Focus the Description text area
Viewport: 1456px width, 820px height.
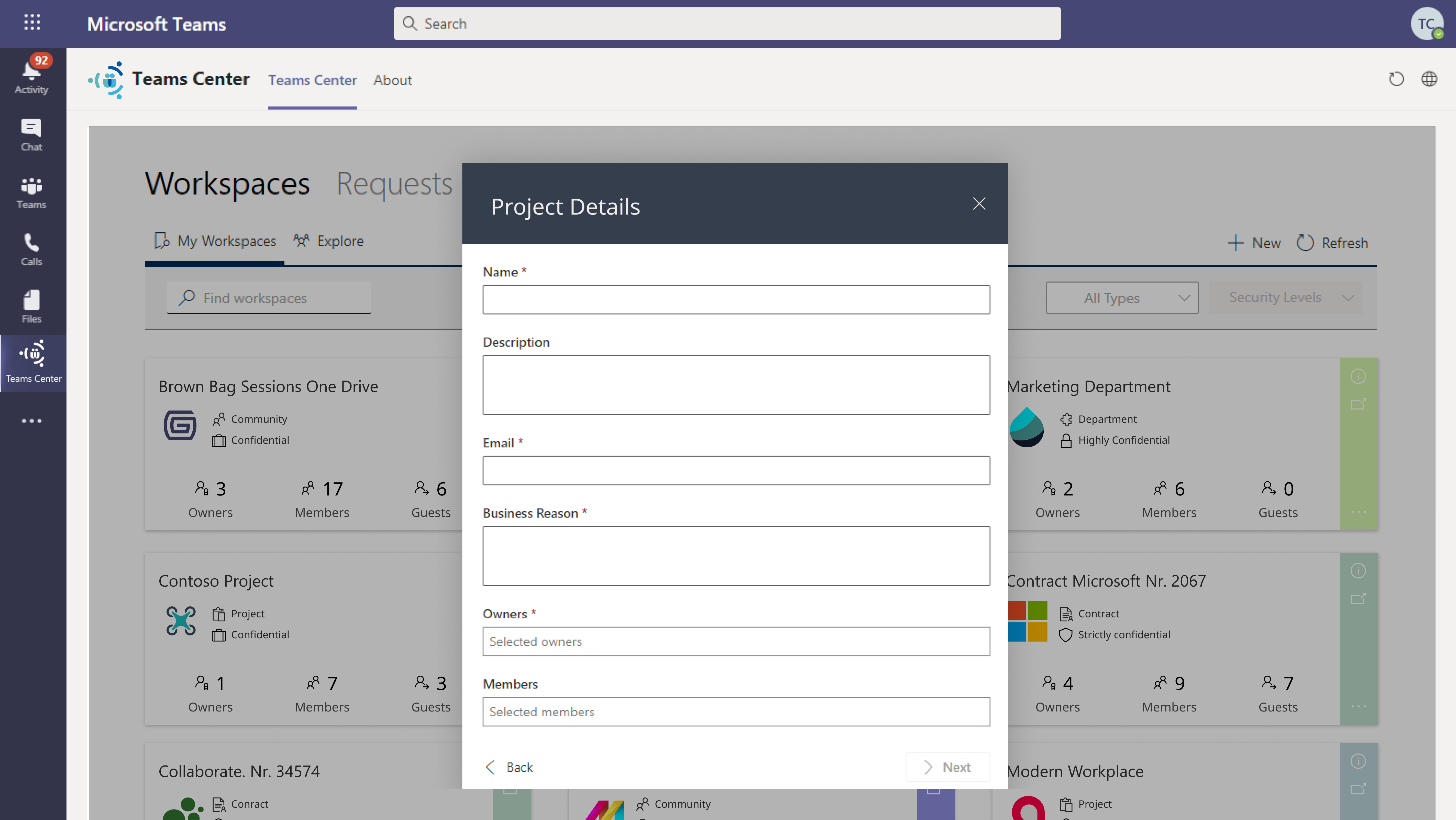(736, 385)
